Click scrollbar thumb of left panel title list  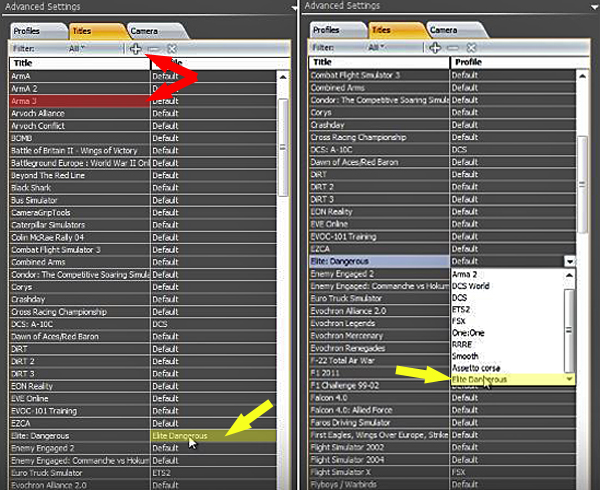coord(283,148)
